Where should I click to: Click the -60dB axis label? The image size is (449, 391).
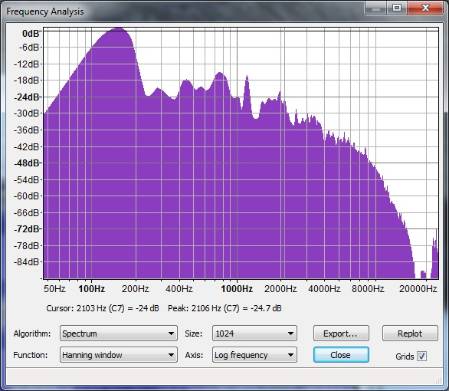(x=27, y=196)
